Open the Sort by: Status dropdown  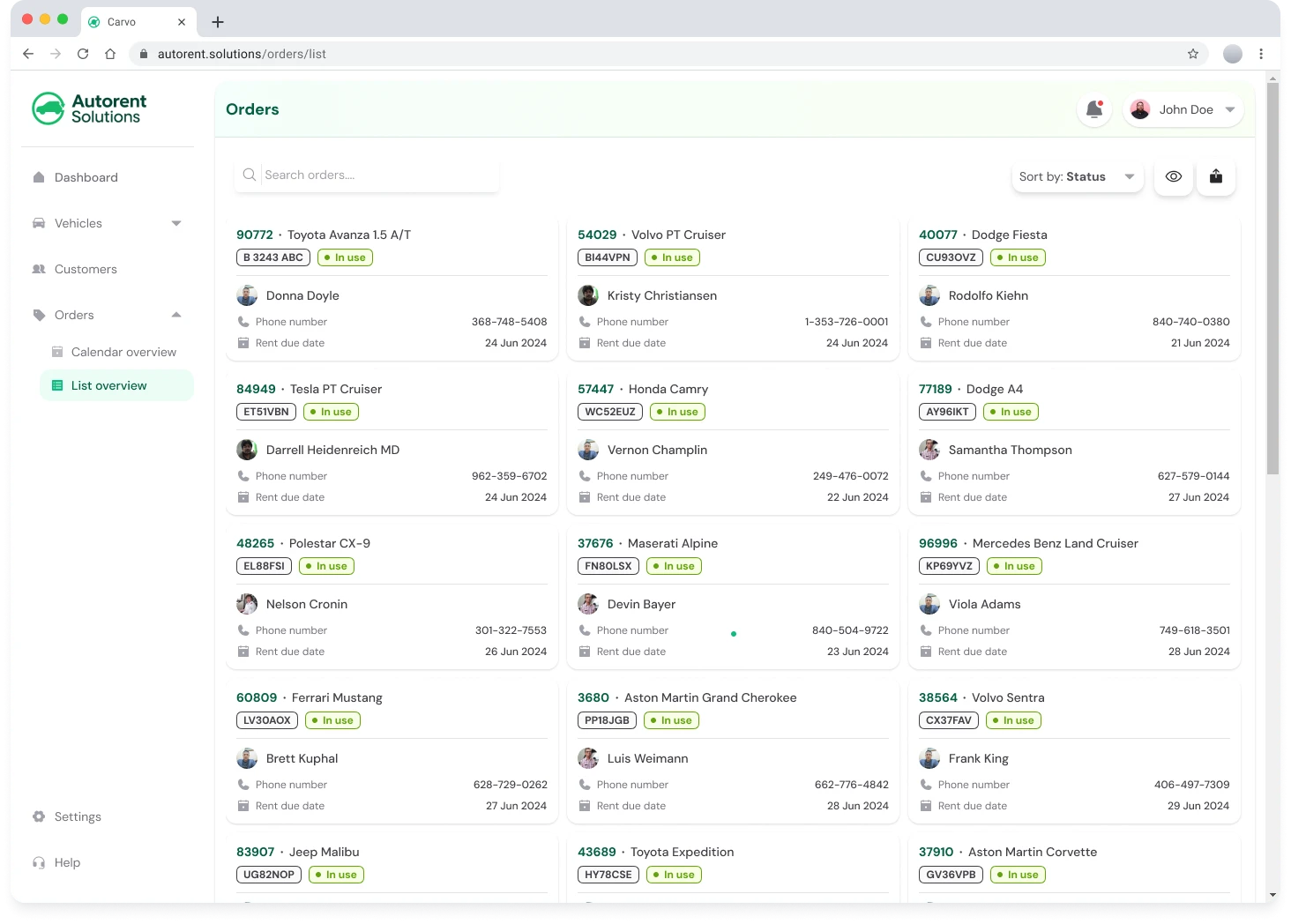[x=1077, y=176]
